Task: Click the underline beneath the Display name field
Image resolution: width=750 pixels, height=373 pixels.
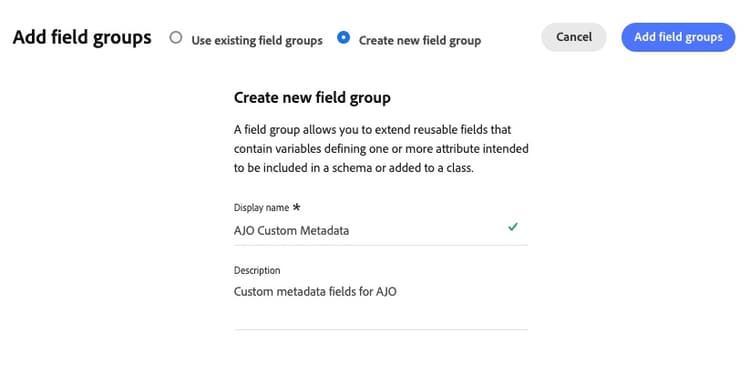Action: 381,245
